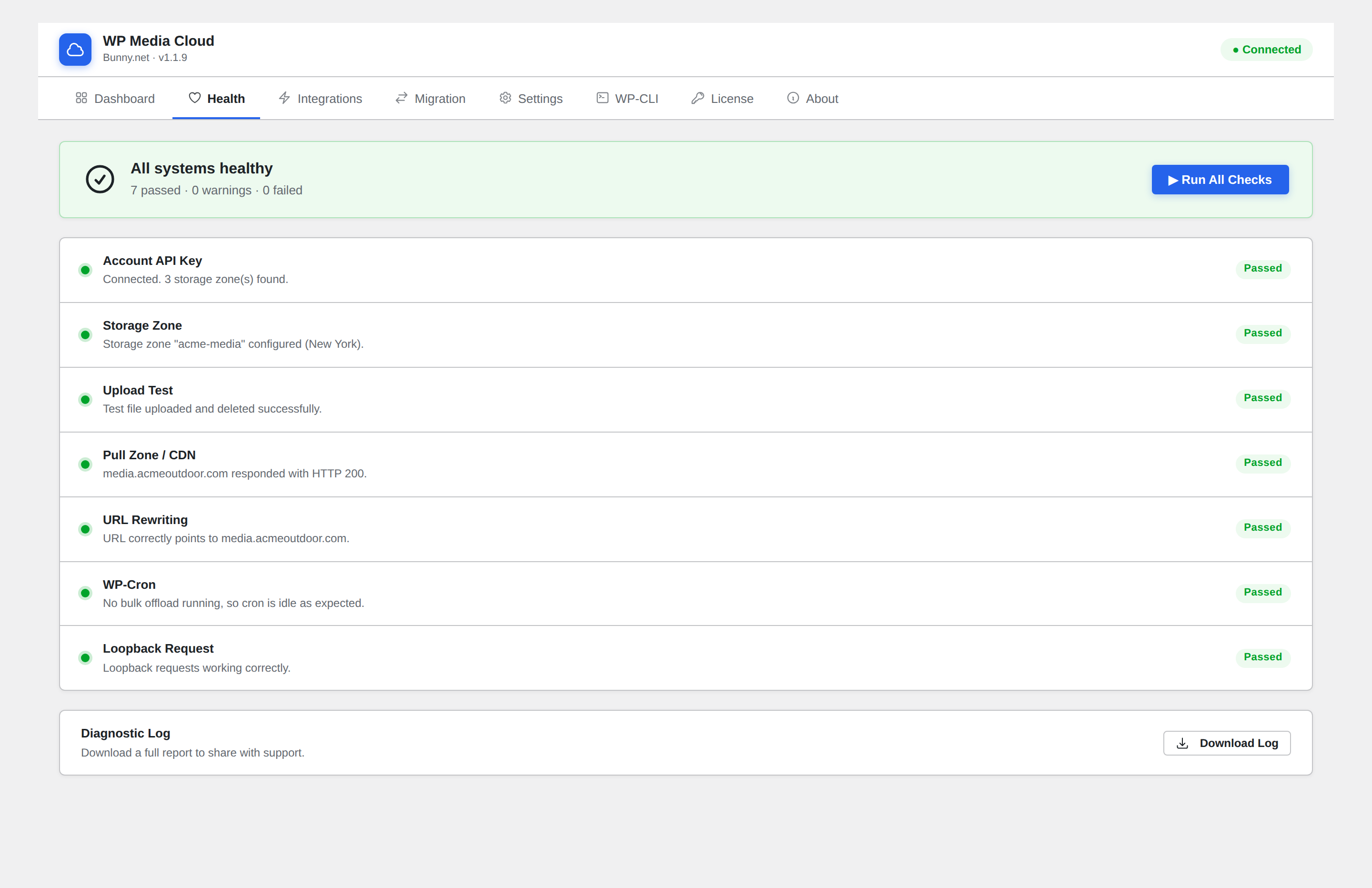Click the Migration arrows icon
Image resolution: width=1372 pixels, height=888 pixels.
point(401,98)
